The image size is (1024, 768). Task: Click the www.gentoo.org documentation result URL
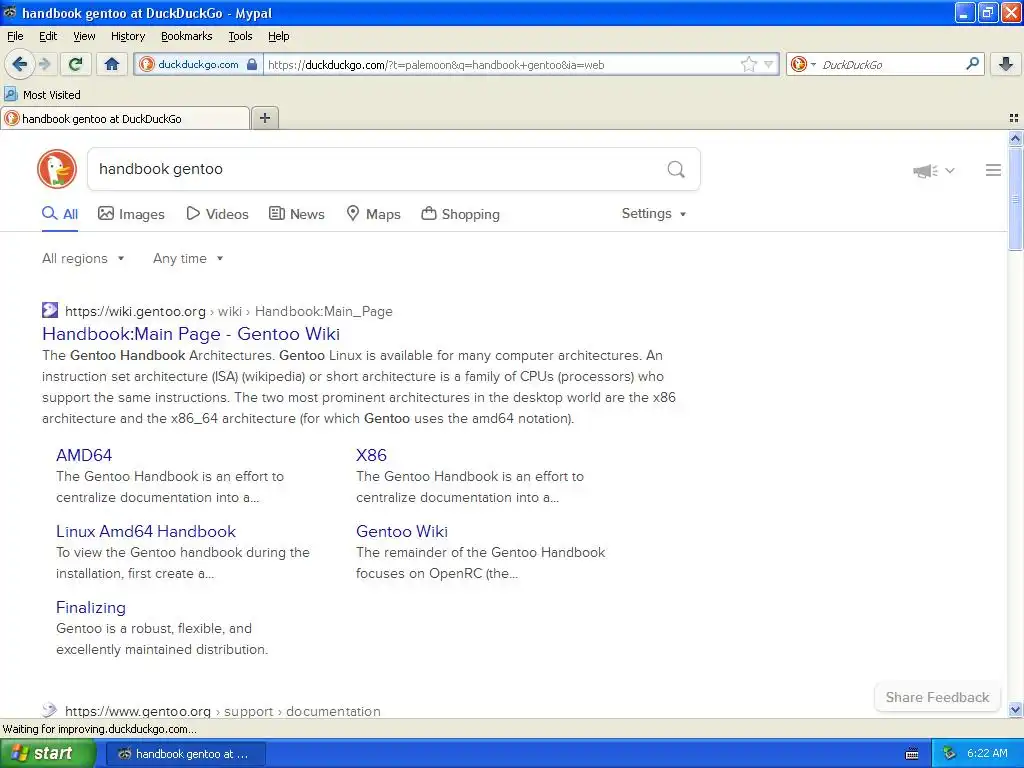[x=222, y=711]
